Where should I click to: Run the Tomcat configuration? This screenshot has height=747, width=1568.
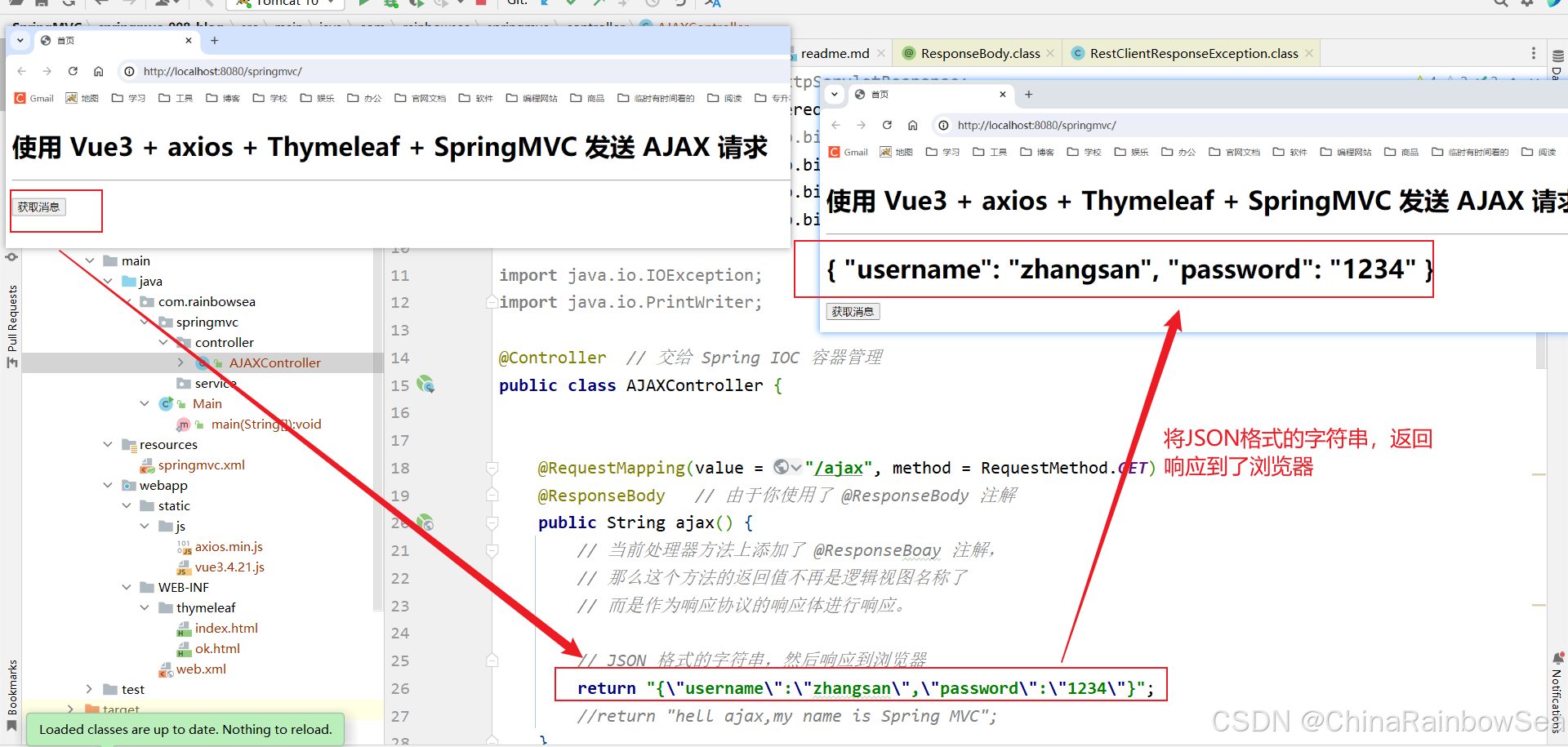[x=364, y=3]
